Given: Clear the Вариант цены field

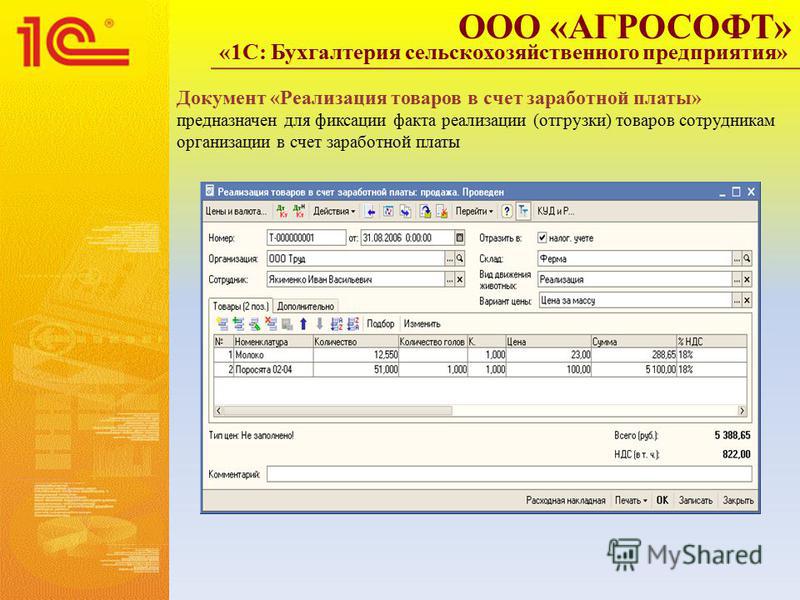Looking at the screenshot, I should pyautogui.click(x=747, y=301).
